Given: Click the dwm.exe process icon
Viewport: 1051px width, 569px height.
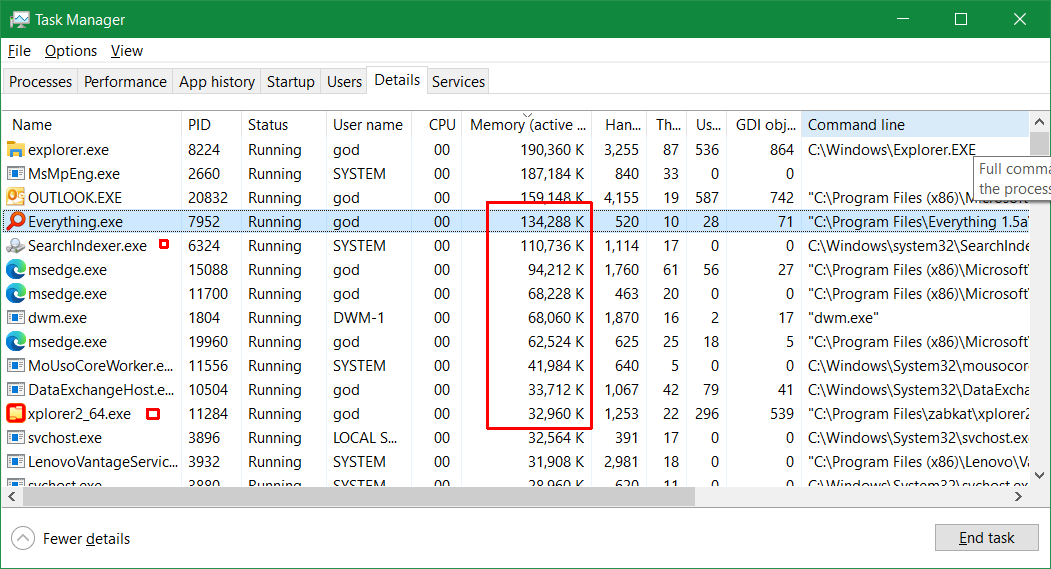Looking at the screenshot, I should coord(15,318).
